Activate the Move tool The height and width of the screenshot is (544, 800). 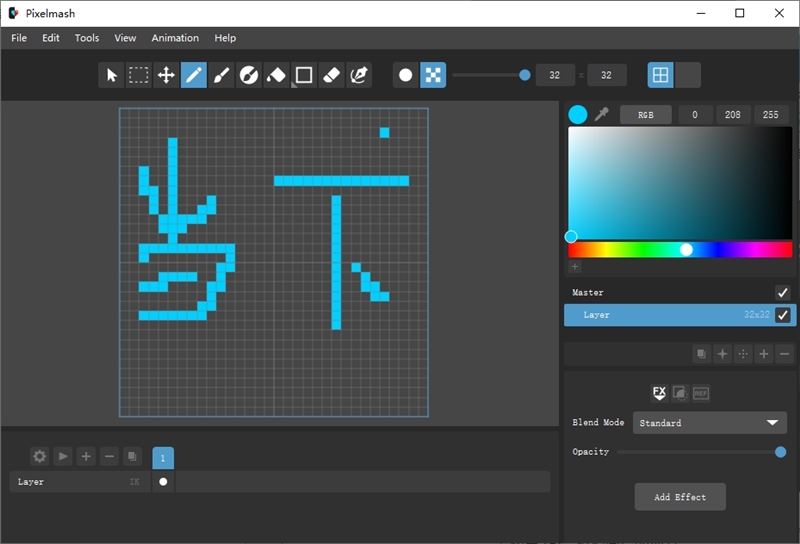(166, 76)
